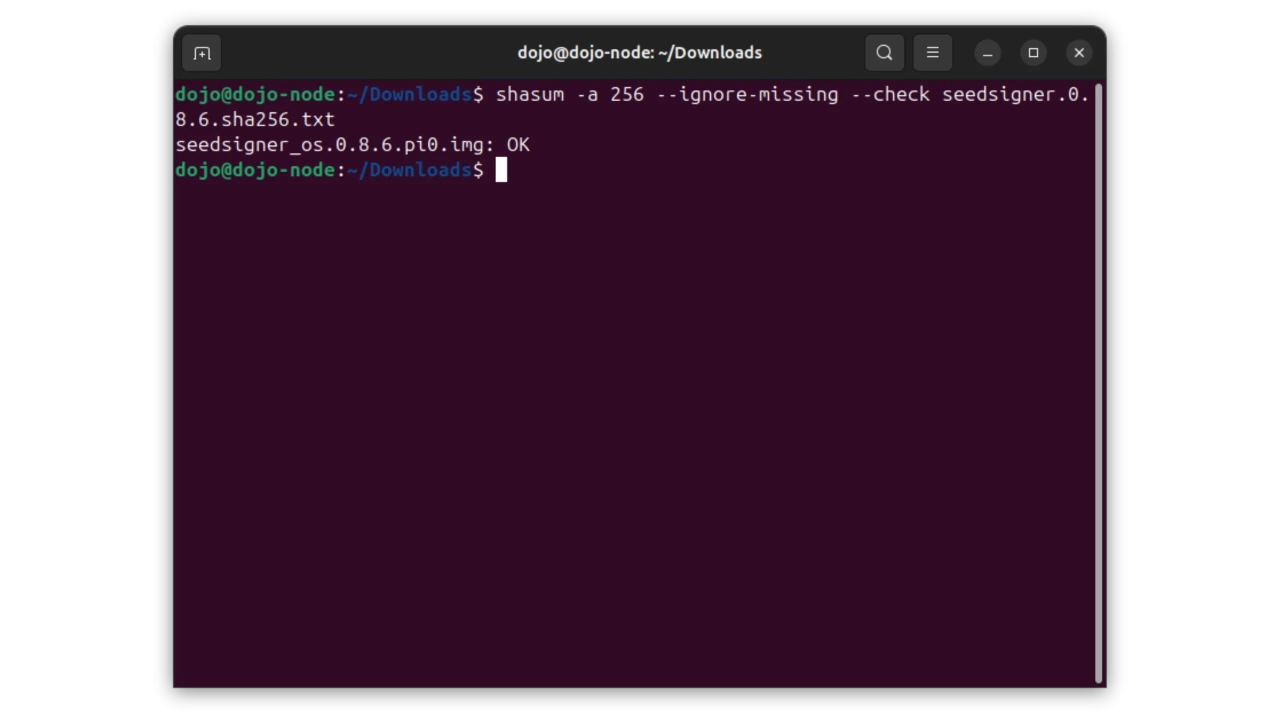Click the --ignore-missing flag text
1280x720 pixels.
click(x=747, y=95)
